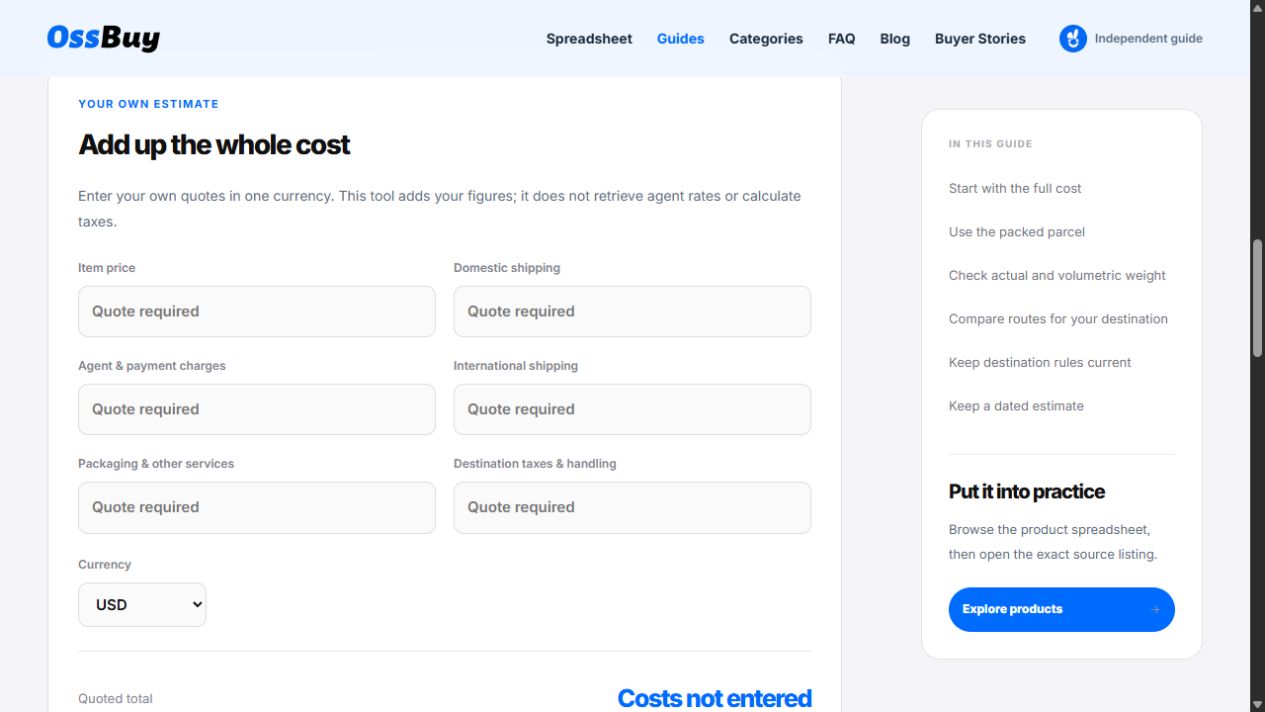Screen dimensions: 1265x712
Task: Focus the Destination taxes & handling field
Action: pyautogui.click(x=632, y=507)
